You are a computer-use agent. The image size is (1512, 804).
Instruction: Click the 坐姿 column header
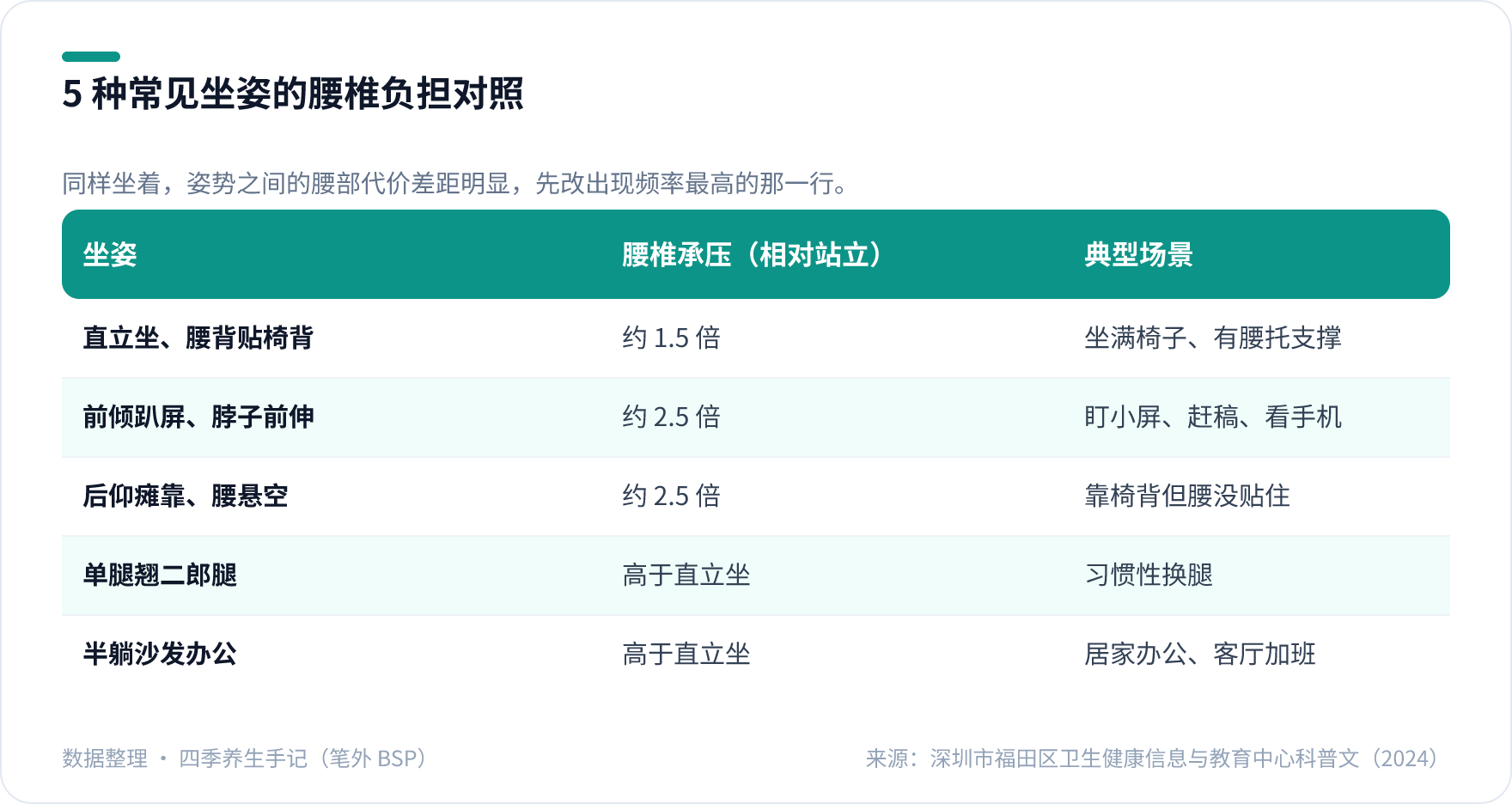[110, 254]
